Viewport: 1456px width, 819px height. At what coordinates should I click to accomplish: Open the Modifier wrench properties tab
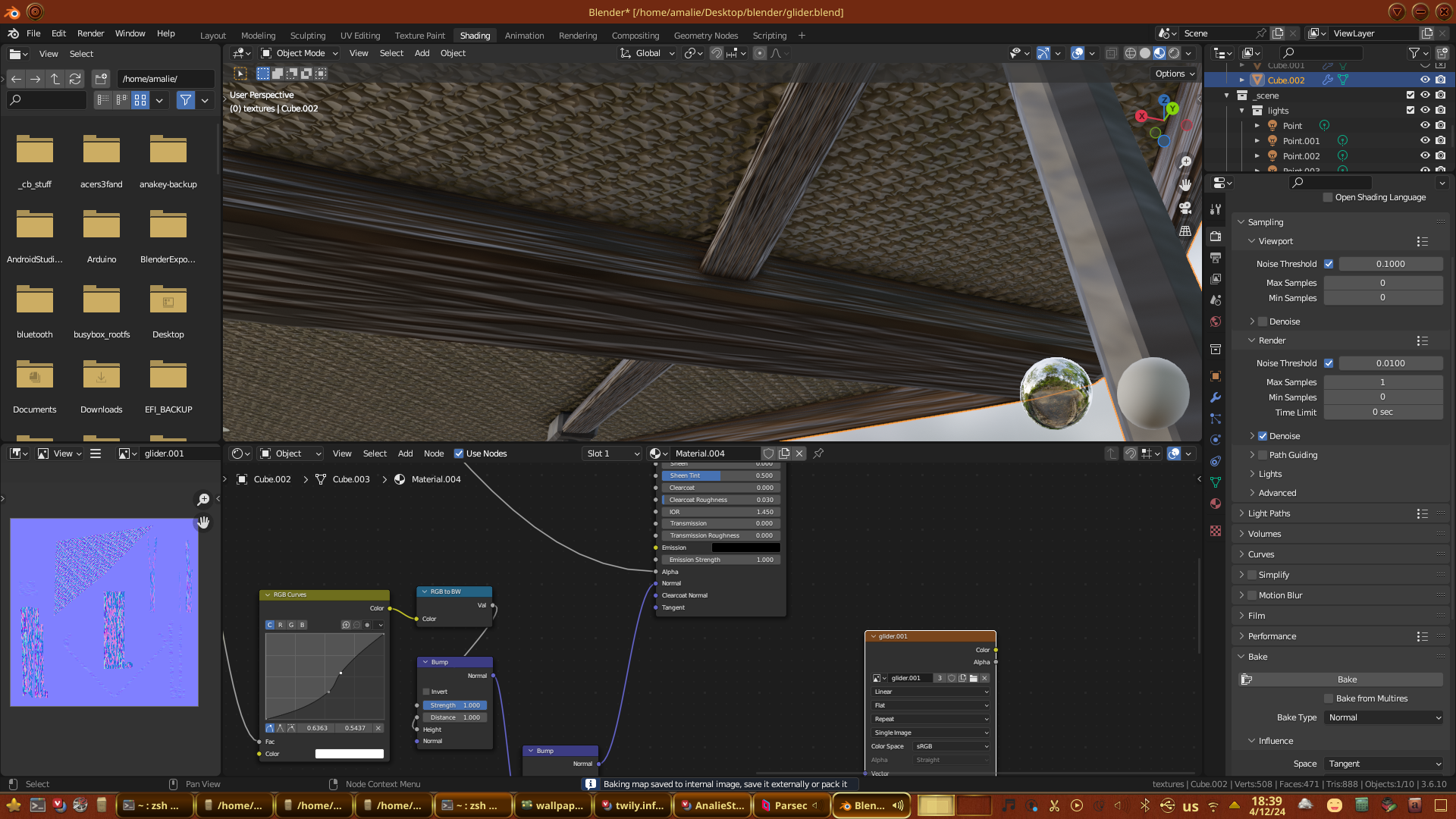[1216, 397]
